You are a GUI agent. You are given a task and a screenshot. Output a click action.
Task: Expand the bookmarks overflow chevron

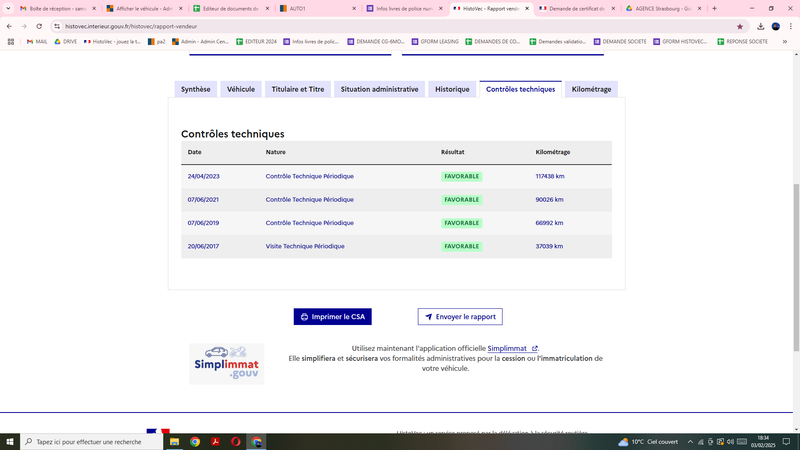pos(785,42)
